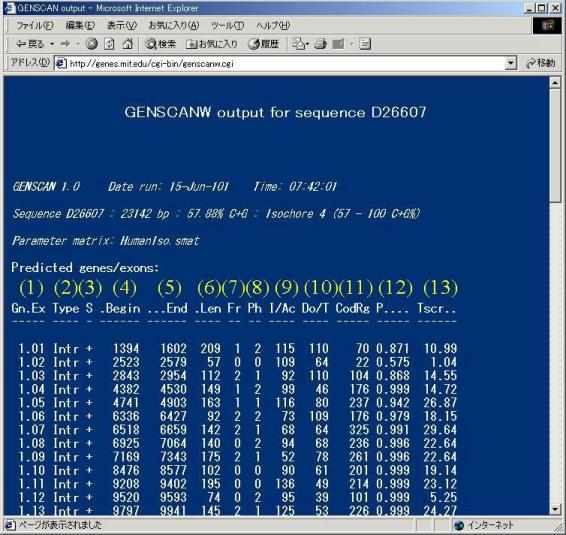
Task: Print the page using the printer icon
Action: (321, 44)
